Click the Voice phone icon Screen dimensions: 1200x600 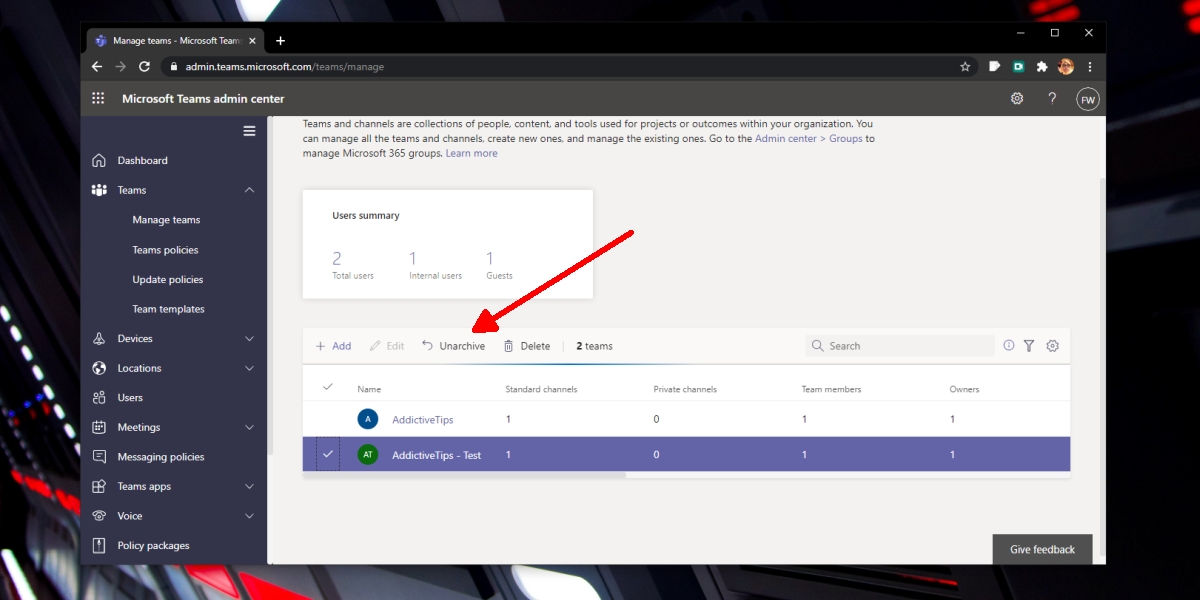pos(99,516)
